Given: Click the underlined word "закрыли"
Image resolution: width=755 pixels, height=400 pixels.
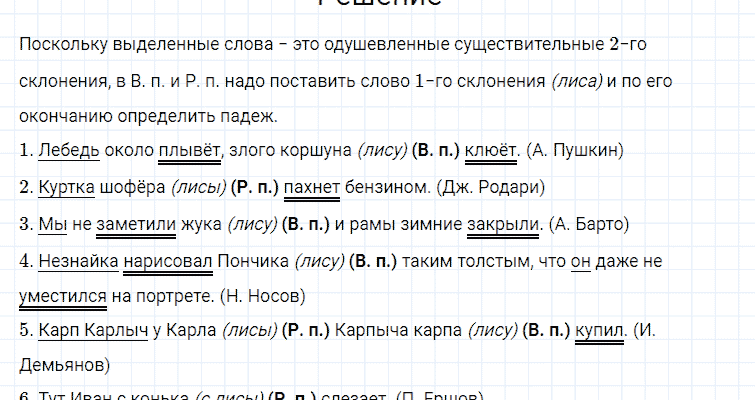Looking at the screenshot, I should pos(503,224).
